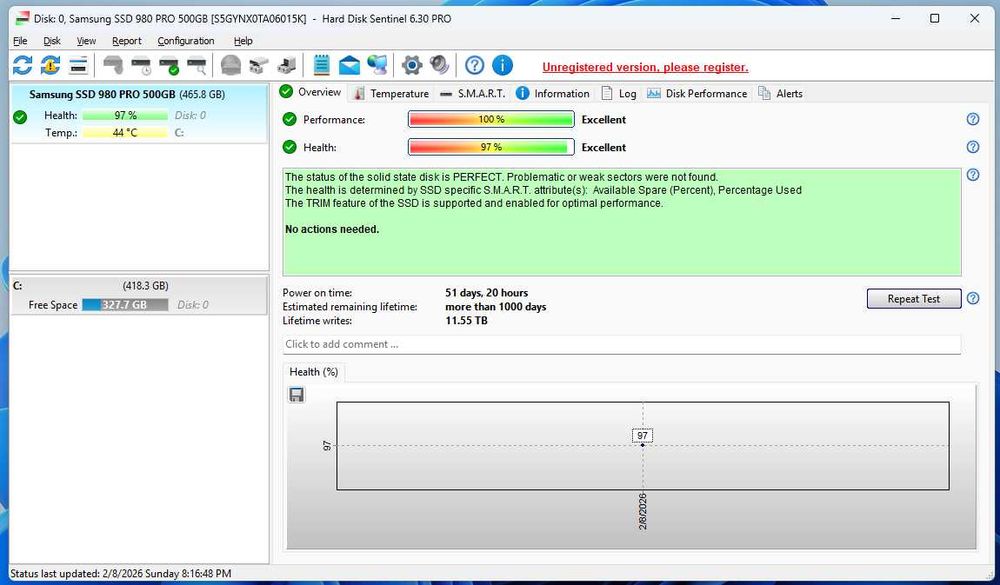1000x585 pixels.
Task: Click the Hard Disk Sentinel title bar icon
Action: tap(23, 19)
